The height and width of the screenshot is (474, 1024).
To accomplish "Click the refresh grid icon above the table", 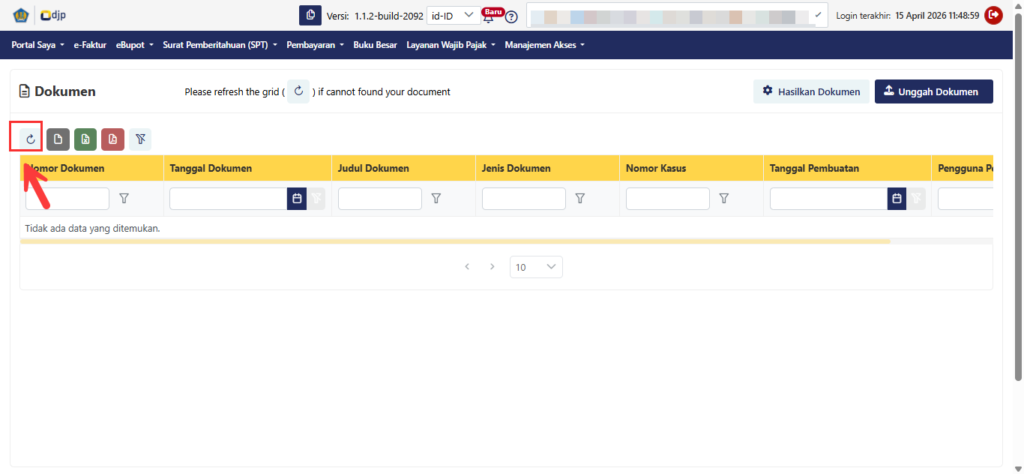I will click(31, 139).
